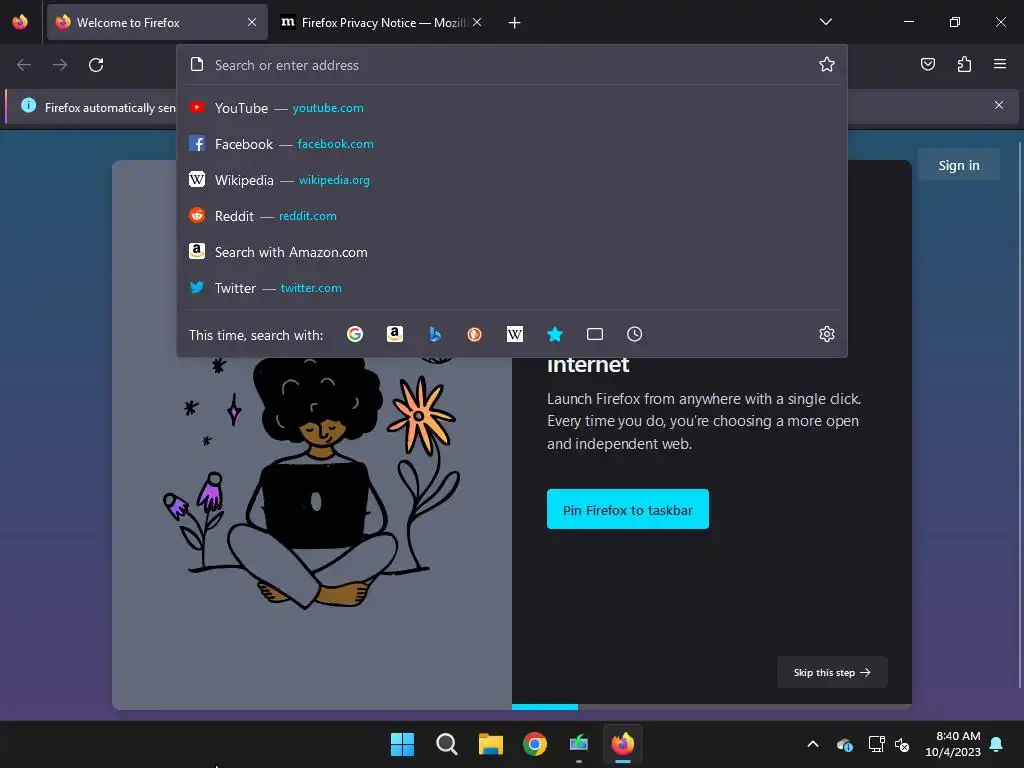Image resolution: width=1024 pixels, height=768 pixels.
Task: Open the Extensions puzzle icon
Action: tap(964, 64)
